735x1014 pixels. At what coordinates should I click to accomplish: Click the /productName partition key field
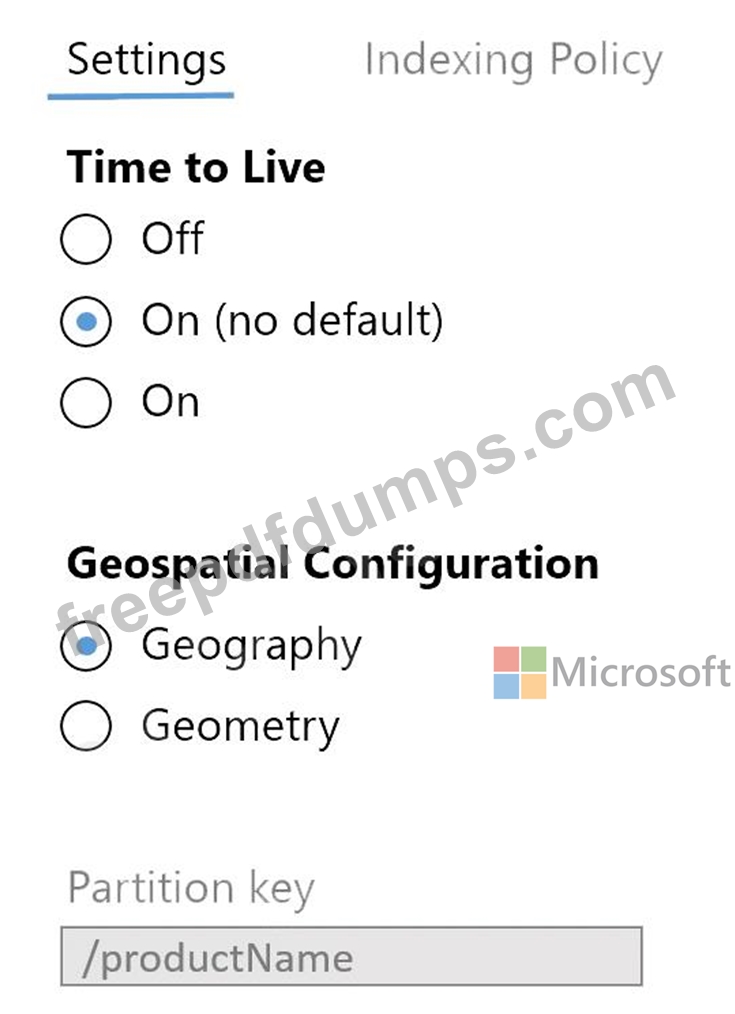pyautogui.click(x=350, y=957)
